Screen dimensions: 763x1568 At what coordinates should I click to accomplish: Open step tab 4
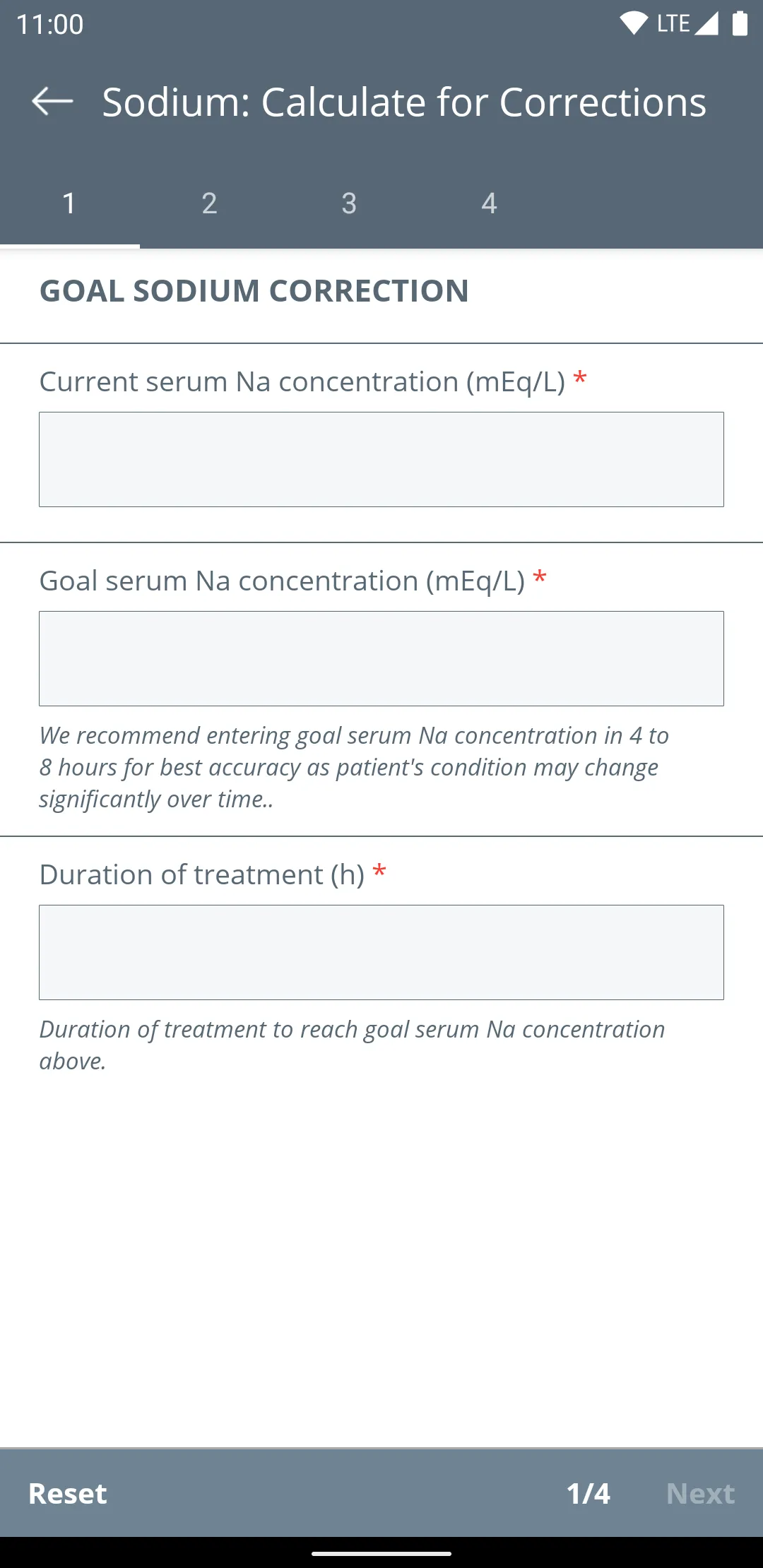pyautogui.click(x=489, y=203)
